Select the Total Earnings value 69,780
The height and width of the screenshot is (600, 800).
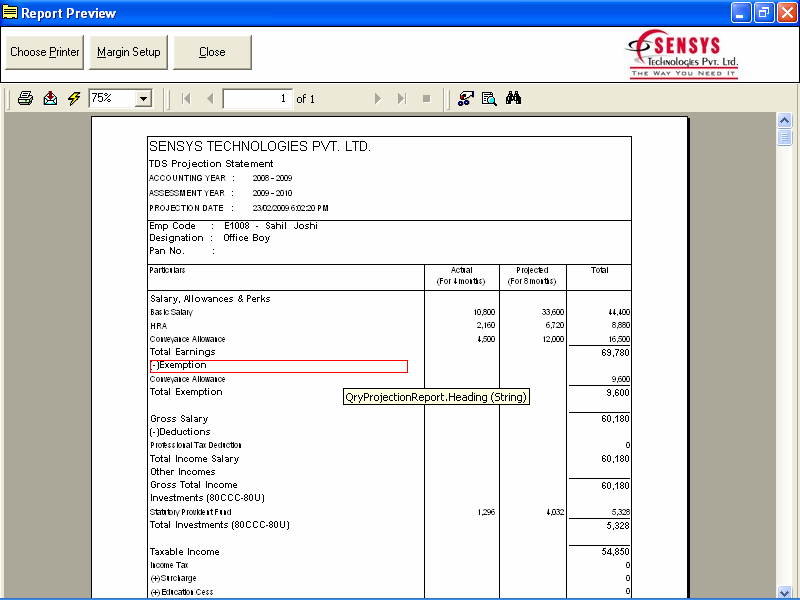click(x=615, y=353)
